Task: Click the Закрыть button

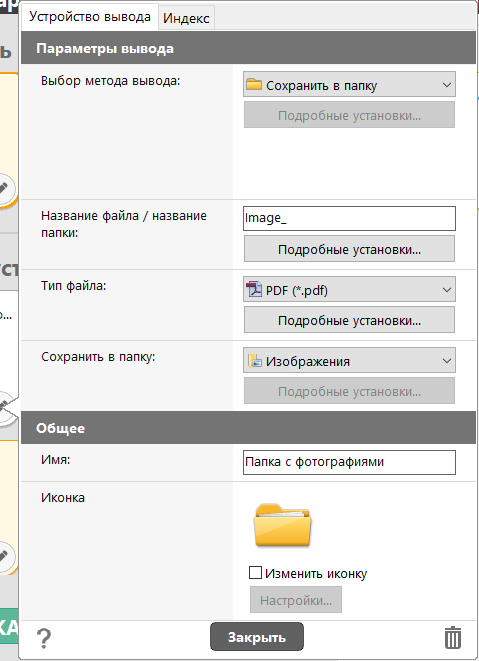Action: (x=257, y=637)
